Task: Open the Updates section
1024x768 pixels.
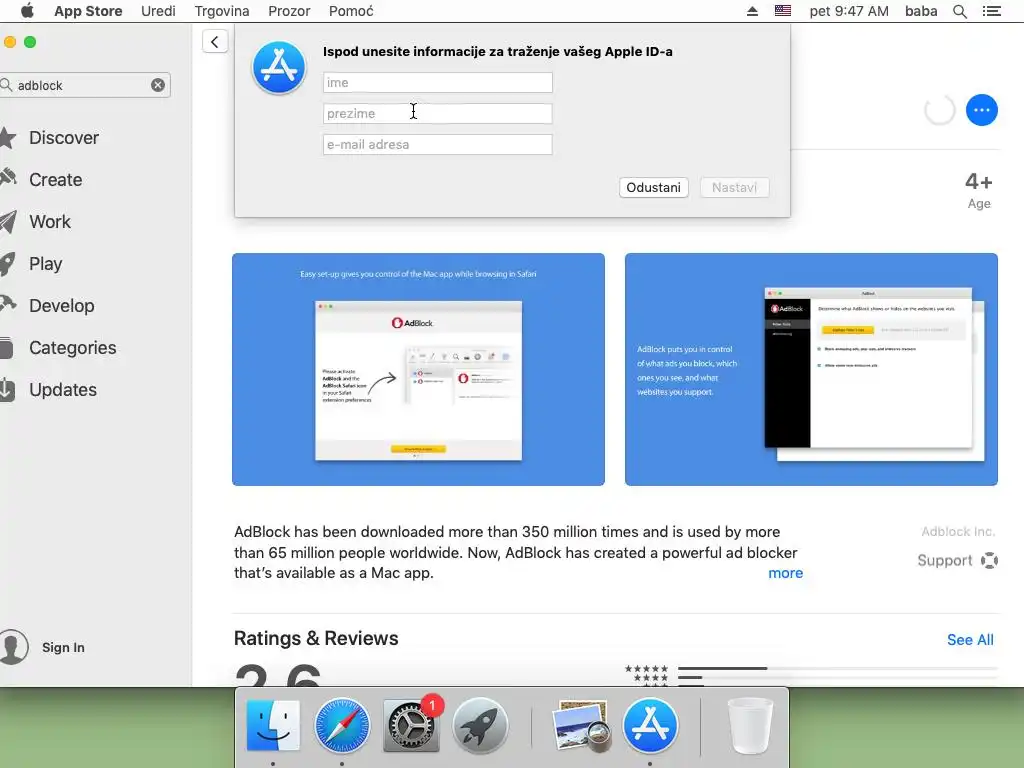Action: pos(63,390)
